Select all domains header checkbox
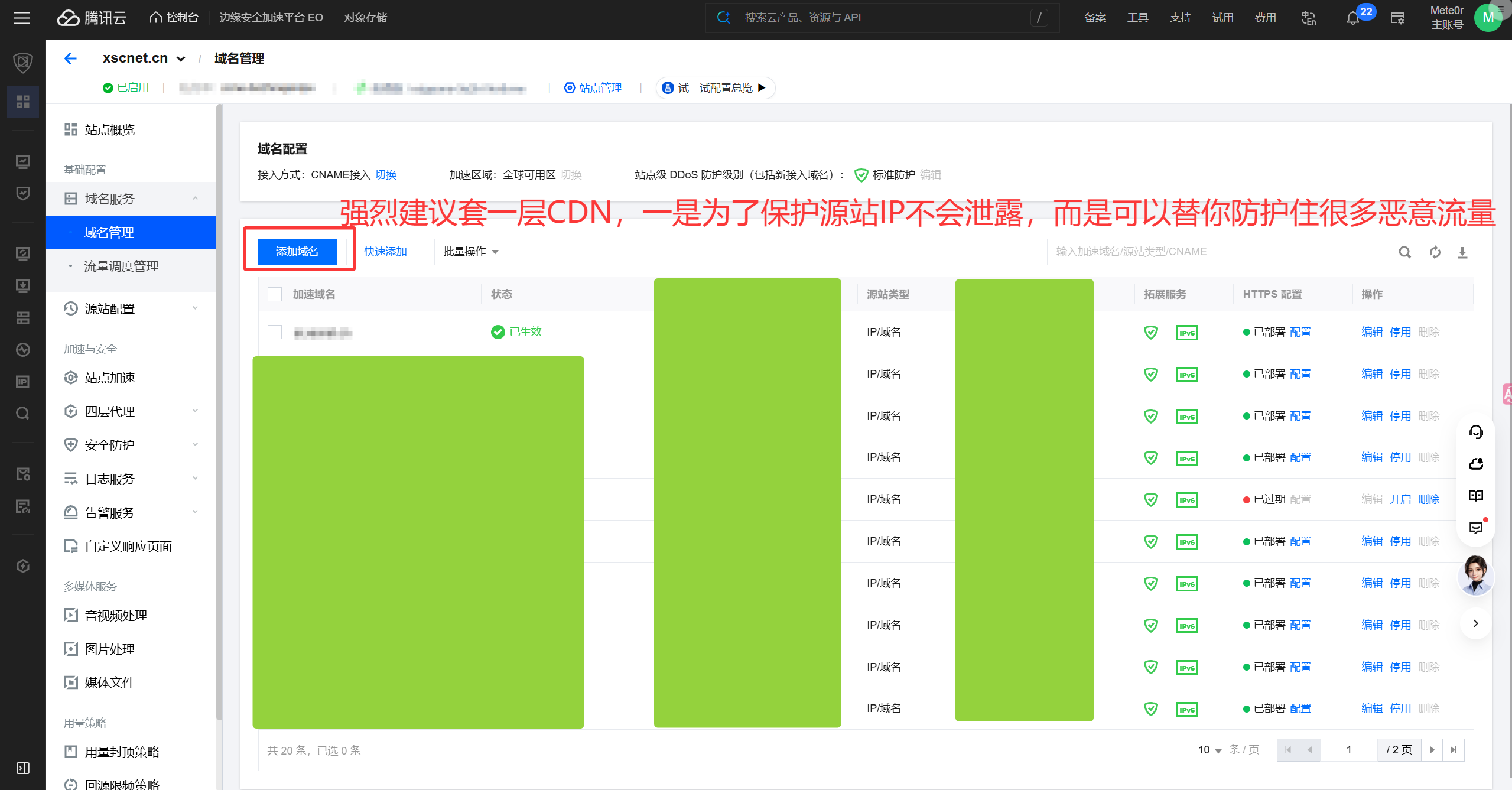Image resolution: width=1512 pixels, height=790 pixels. (x=275, y=294)
